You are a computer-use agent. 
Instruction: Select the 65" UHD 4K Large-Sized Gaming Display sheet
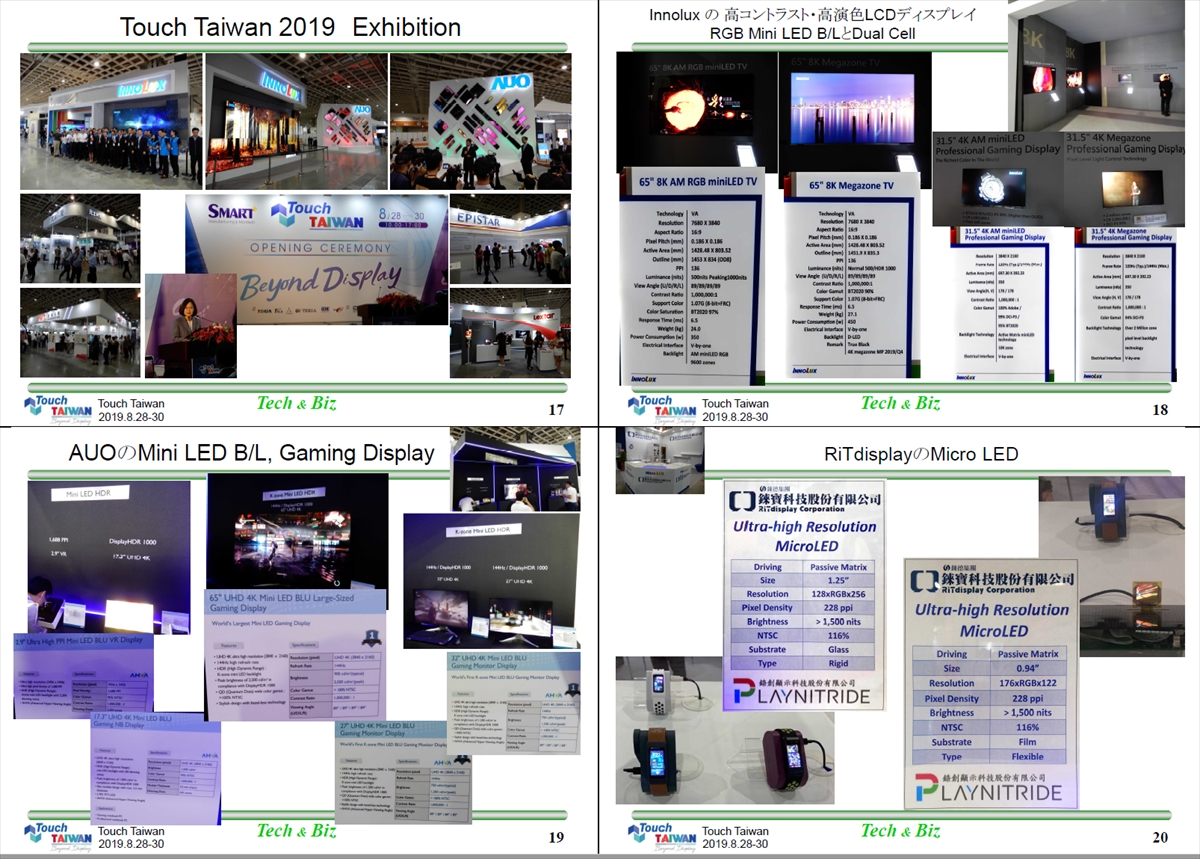click(295, 654)
